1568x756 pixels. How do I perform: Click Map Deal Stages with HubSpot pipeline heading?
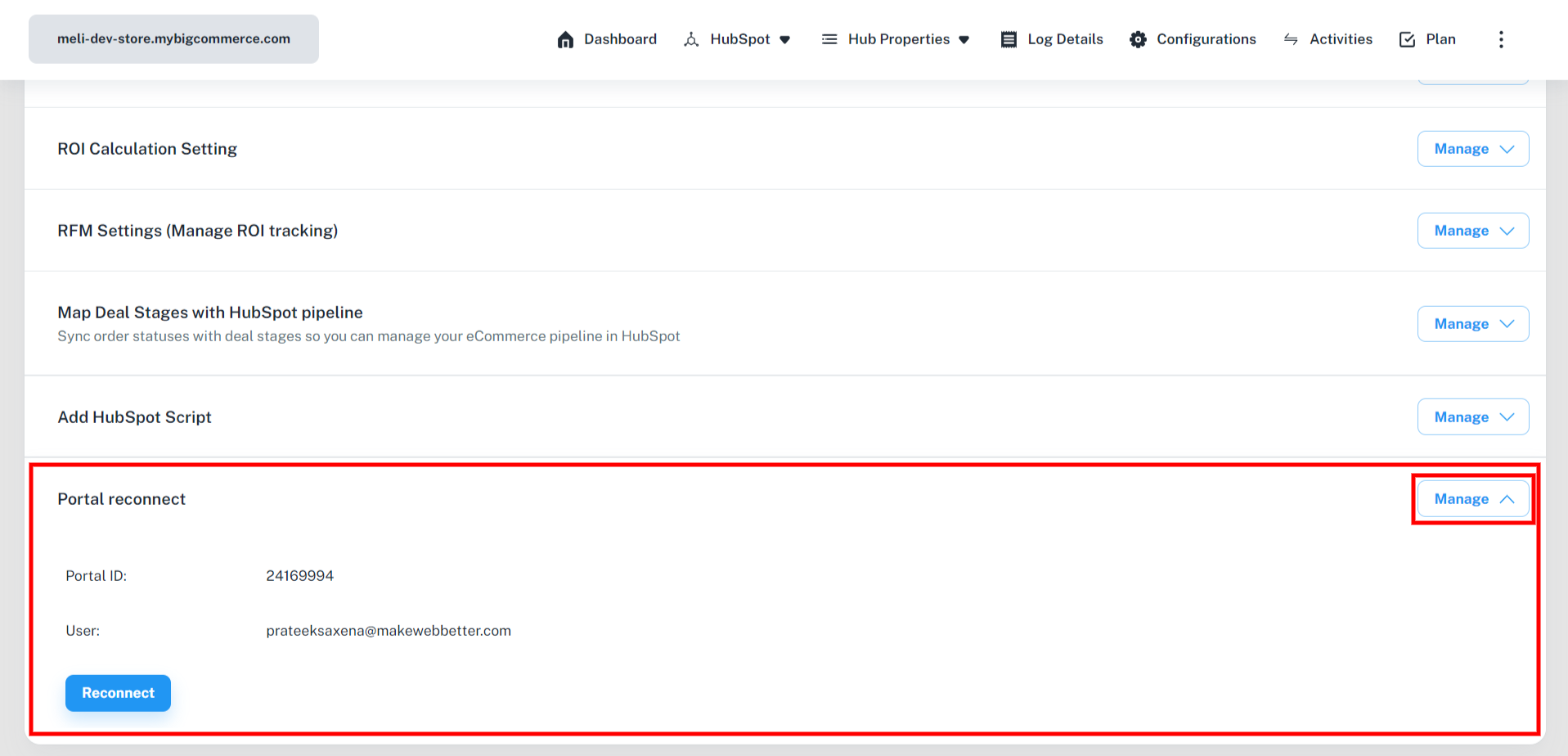coord(210,313)
